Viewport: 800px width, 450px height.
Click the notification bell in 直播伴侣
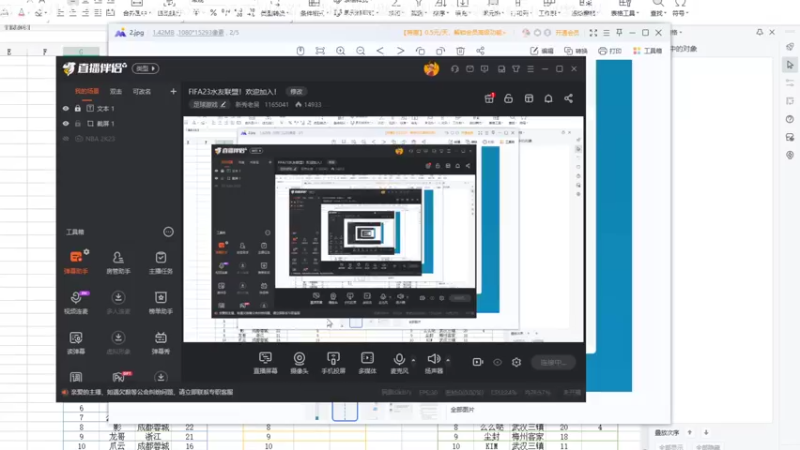(548, 98)
